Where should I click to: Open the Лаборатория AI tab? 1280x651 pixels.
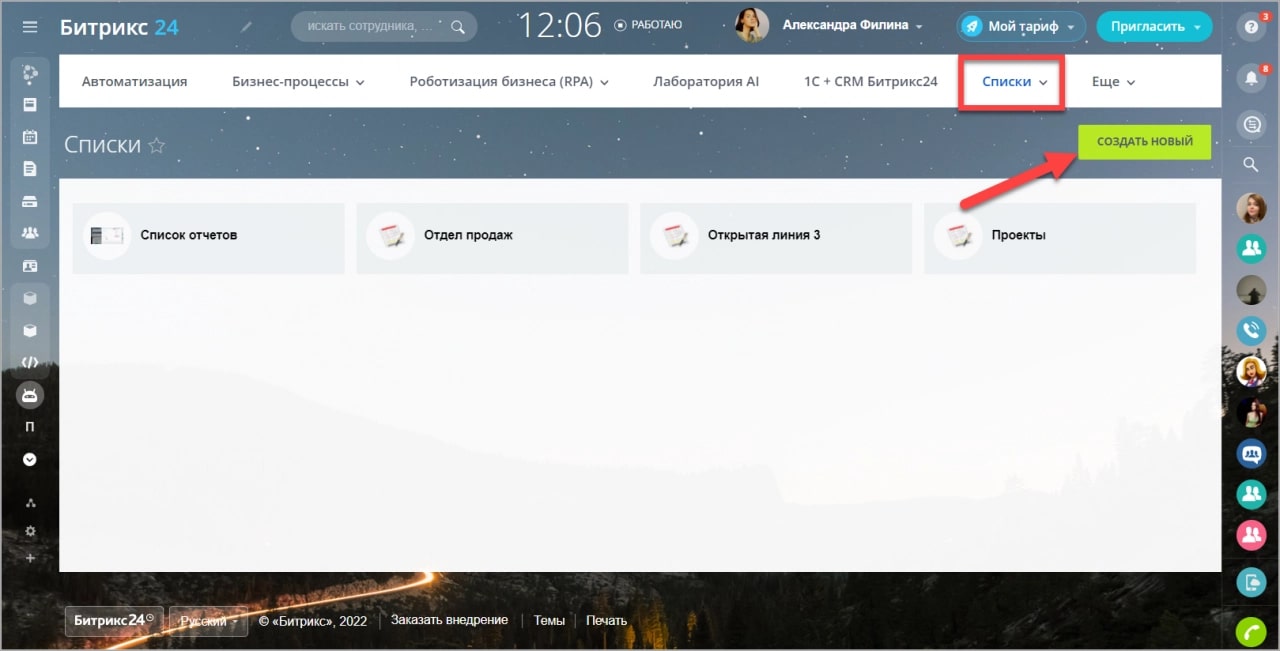click(x=705, y=82)
